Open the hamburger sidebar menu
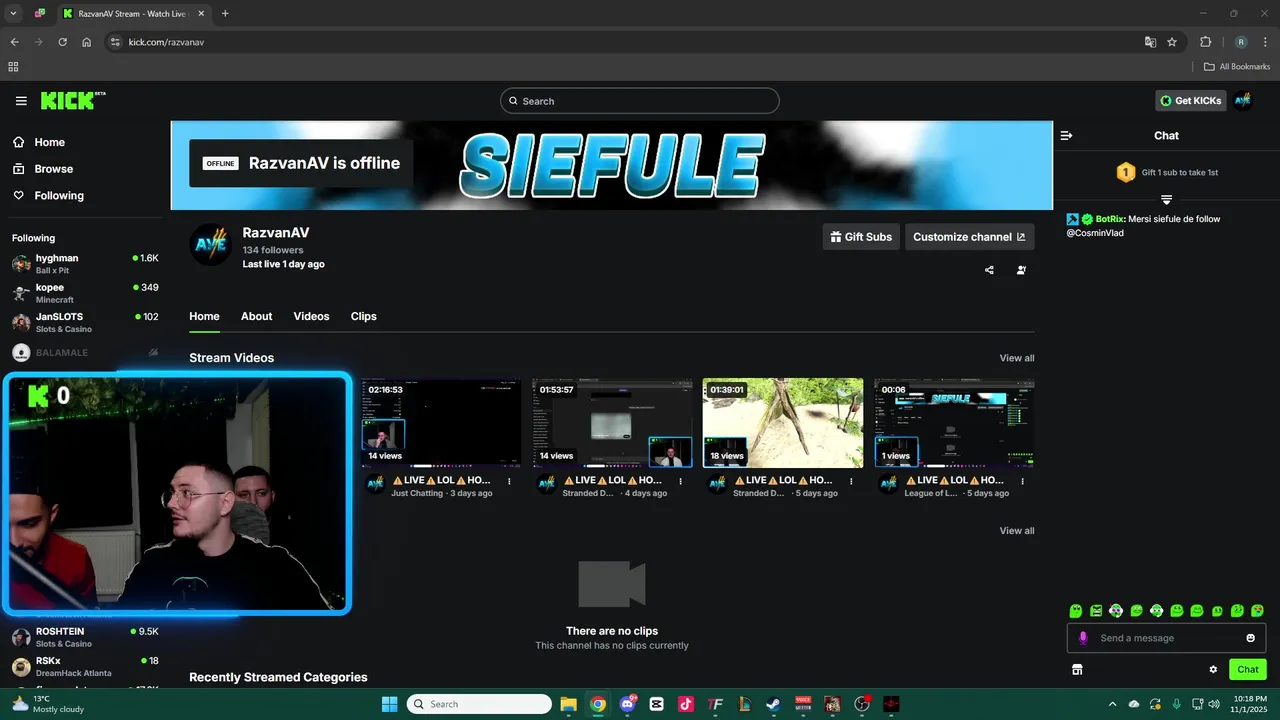This screenshot has width=1280, height=720. [x=21, y=101]
